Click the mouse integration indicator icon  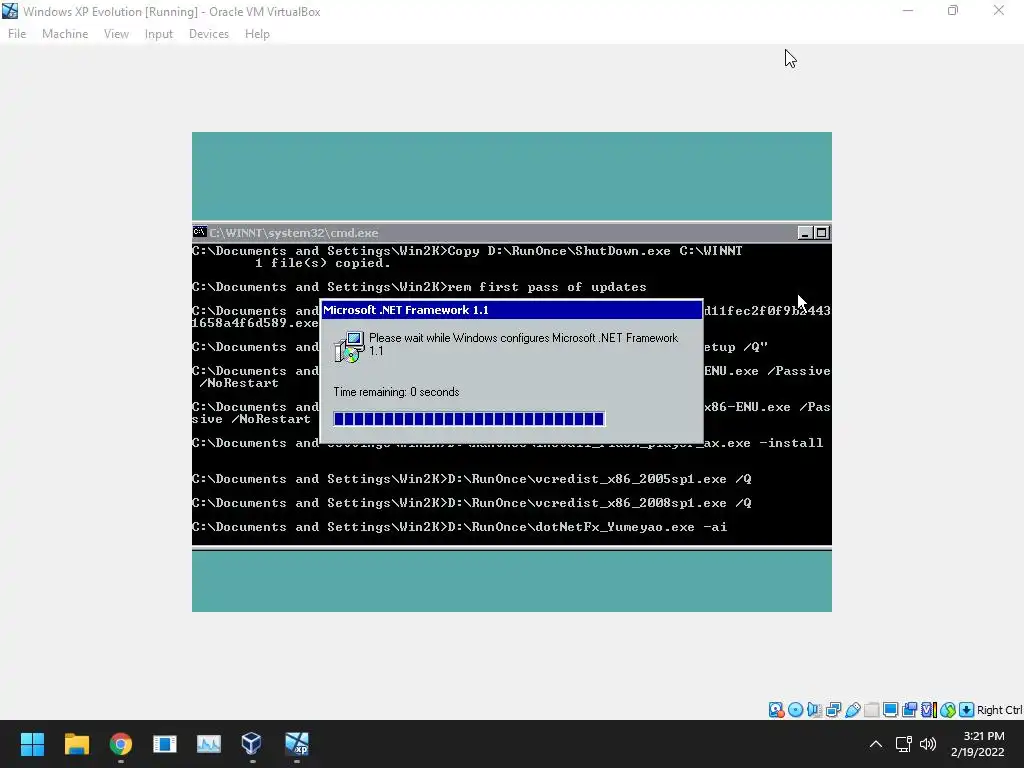[948, 710]
